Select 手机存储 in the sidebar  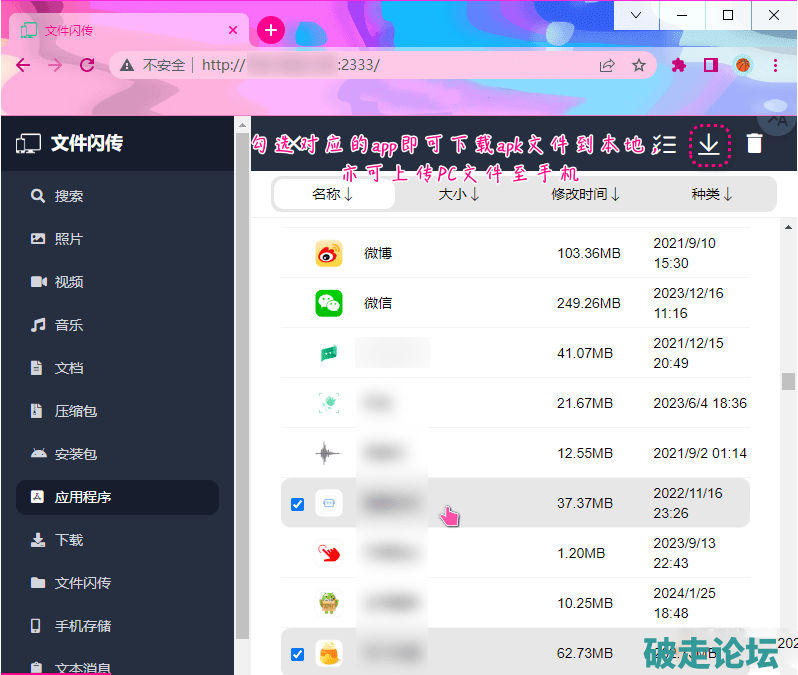[83, 626]
